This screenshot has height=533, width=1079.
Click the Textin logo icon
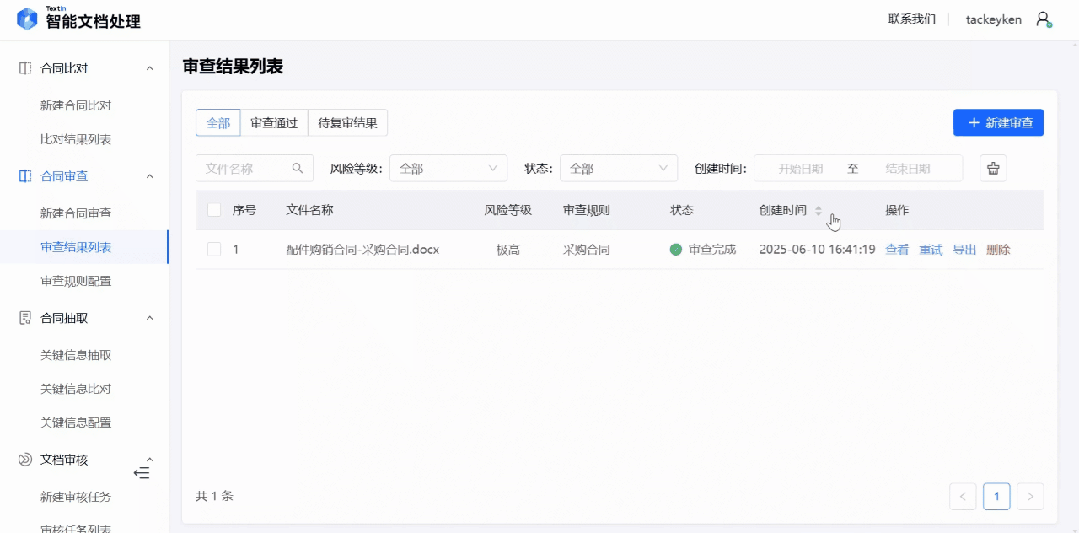click(x=27, y=19)
